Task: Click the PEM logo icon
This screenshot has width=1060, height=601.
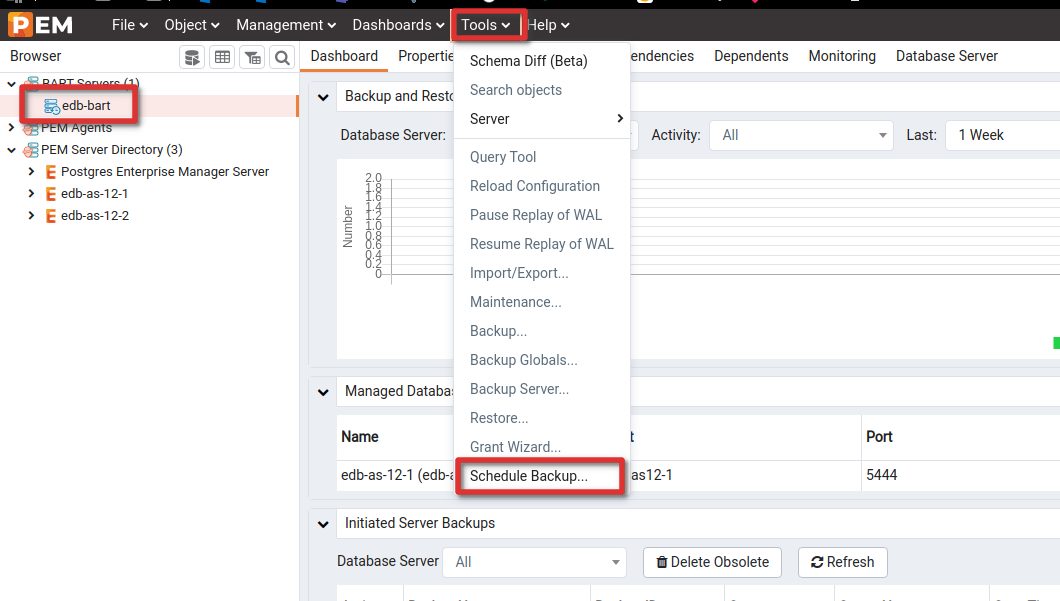Action: coord(41,25)
